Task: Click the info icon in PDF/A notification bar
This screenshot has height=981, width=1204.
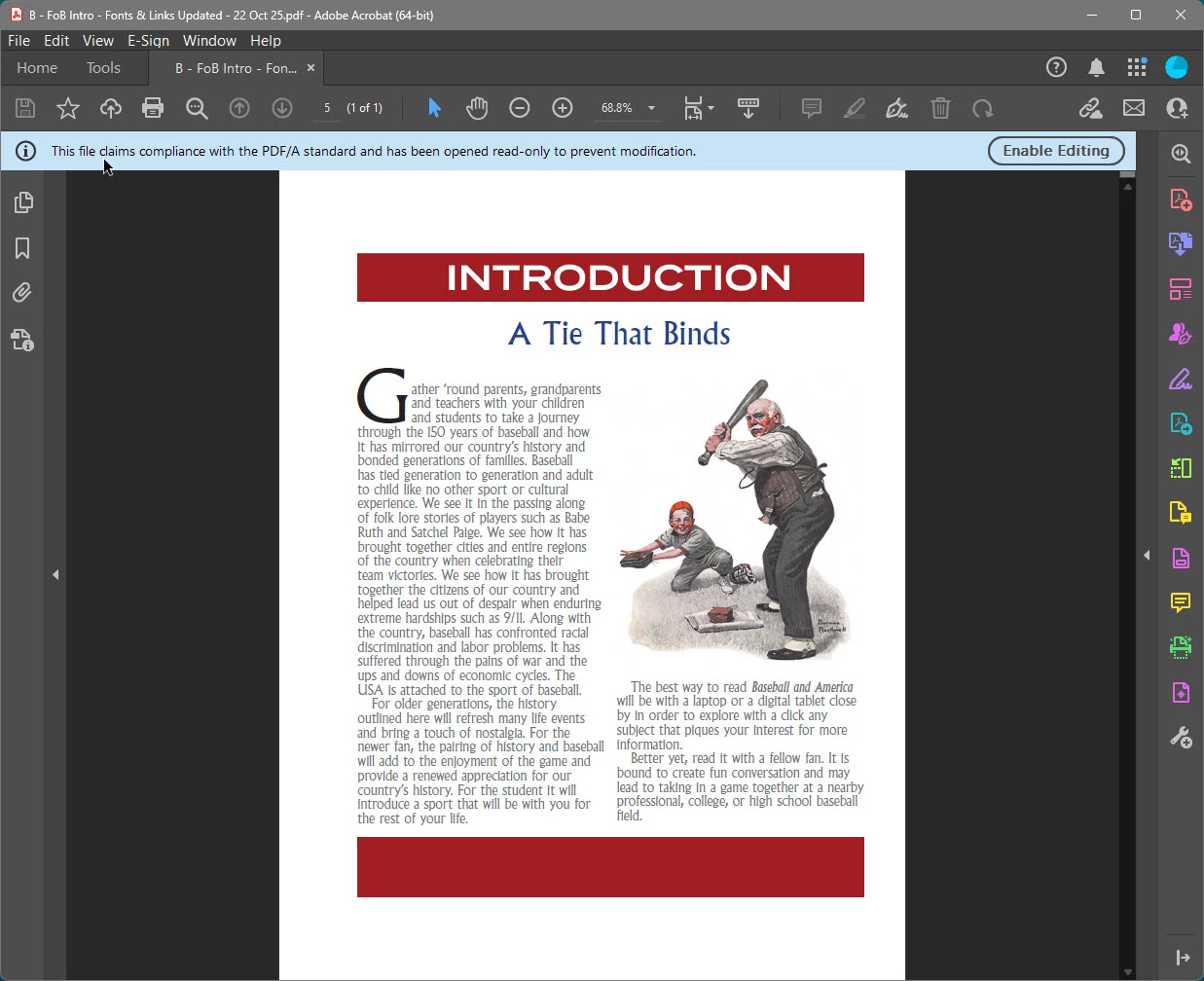Action: click(x=26, y=151)
